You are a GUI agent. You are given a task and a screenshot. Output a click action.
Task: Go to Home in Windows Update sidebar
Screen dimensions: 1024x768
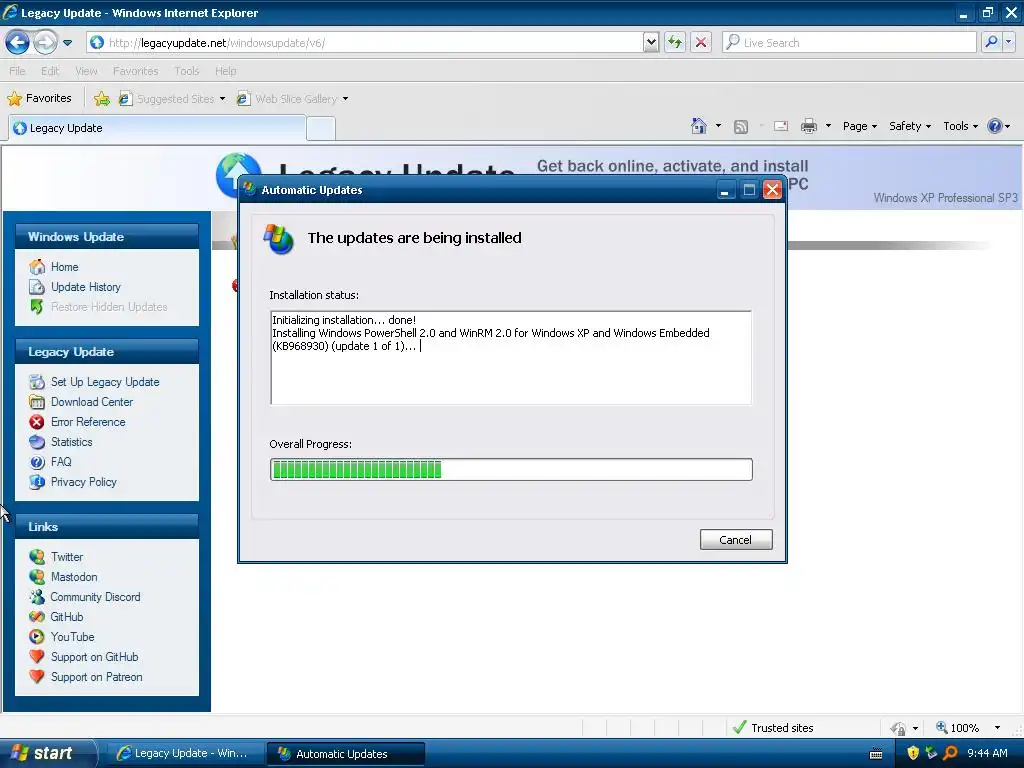(65, 267)
